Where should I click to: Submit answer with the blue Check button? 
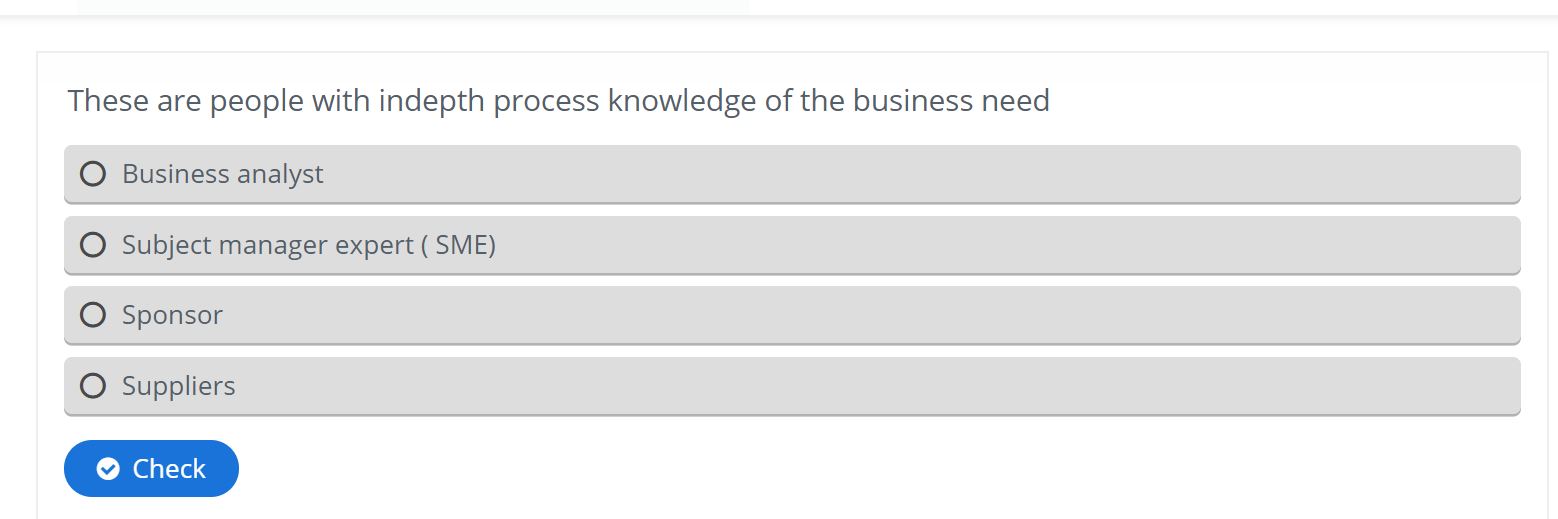click(151, 469)
